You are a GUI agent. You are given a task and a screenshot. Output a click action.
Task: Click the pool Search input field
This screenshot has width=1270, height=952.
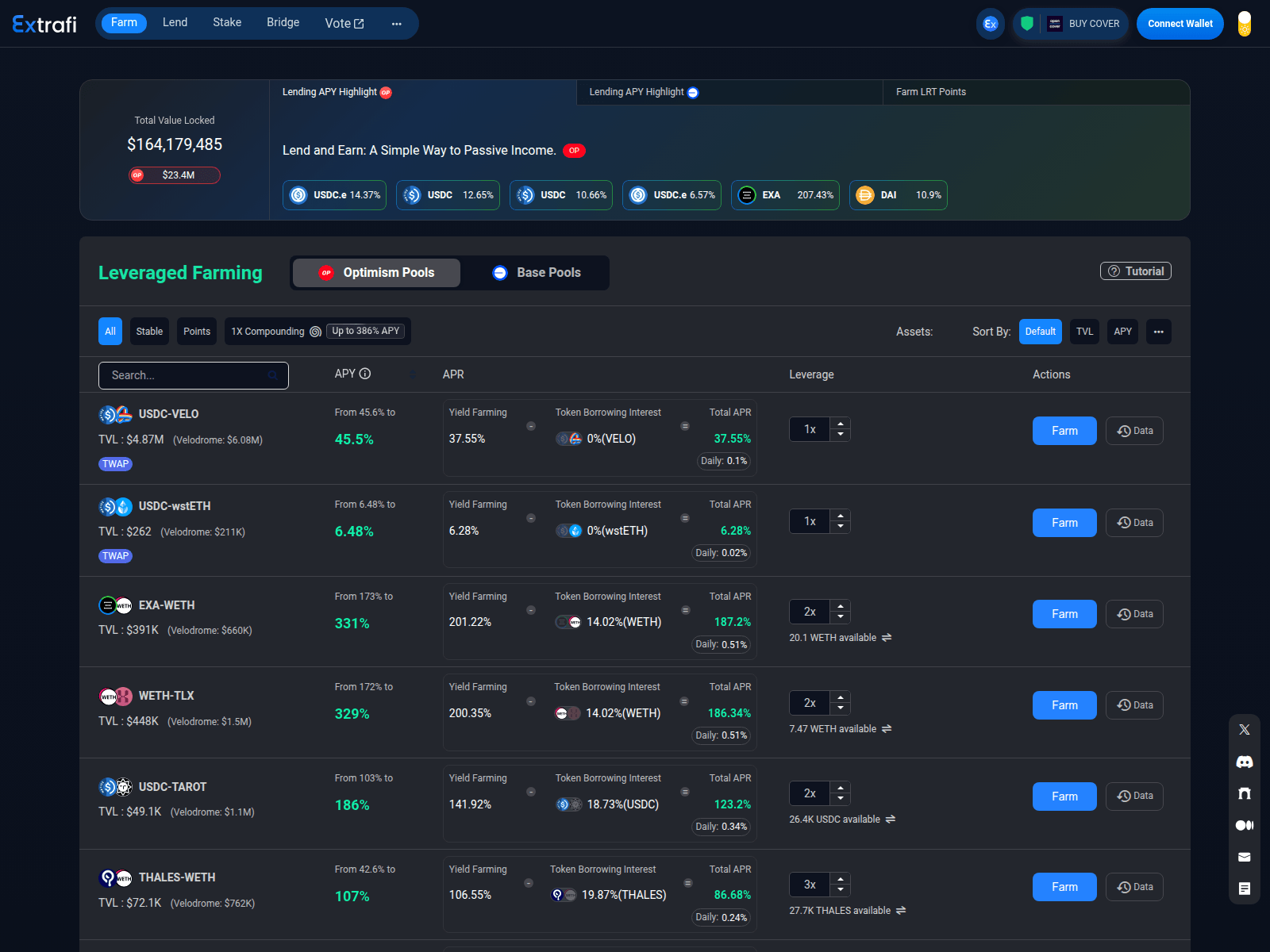click(187, 375)
